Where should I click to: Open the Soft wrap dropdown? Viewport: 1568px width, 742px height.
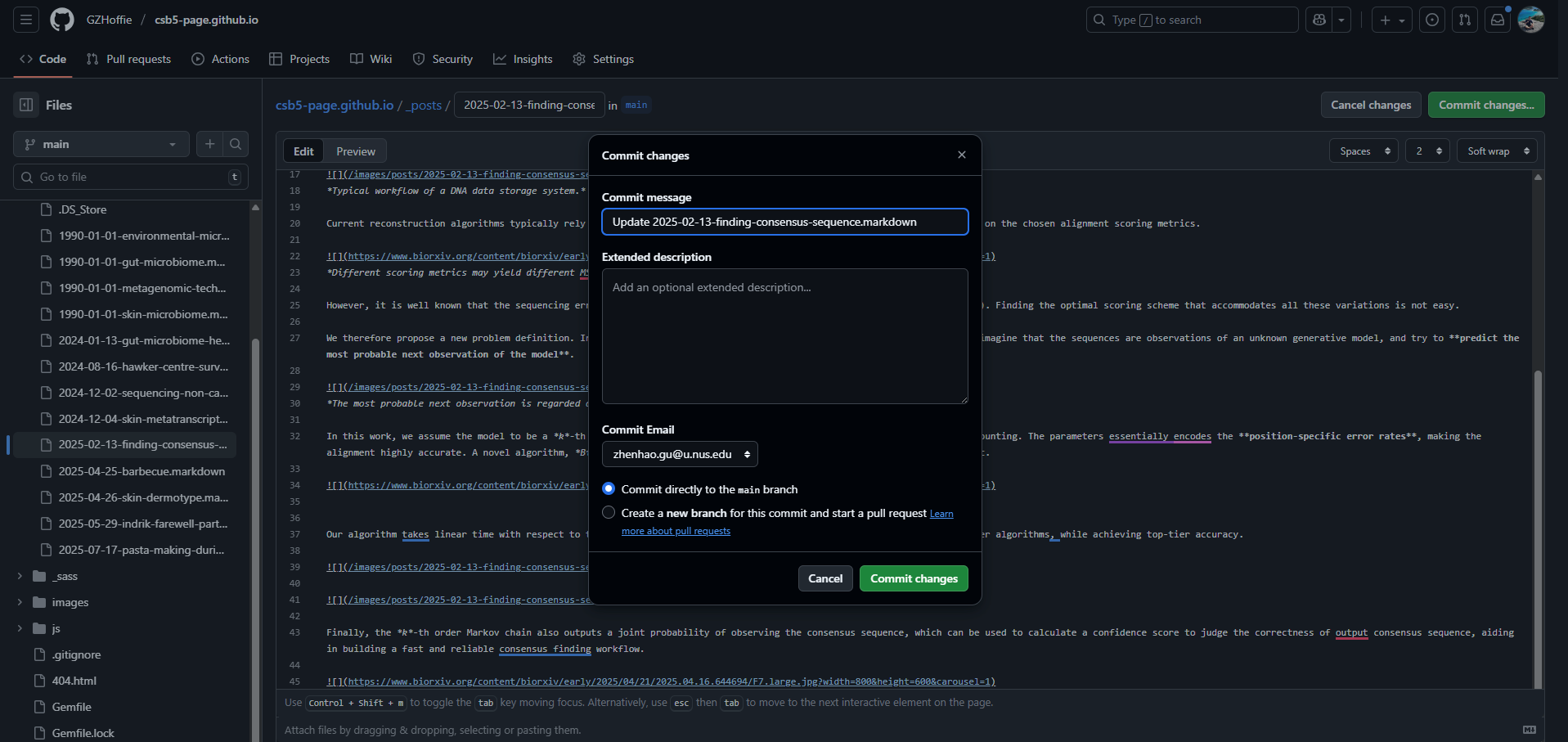pyautogui.click(x=1497, y=151)
